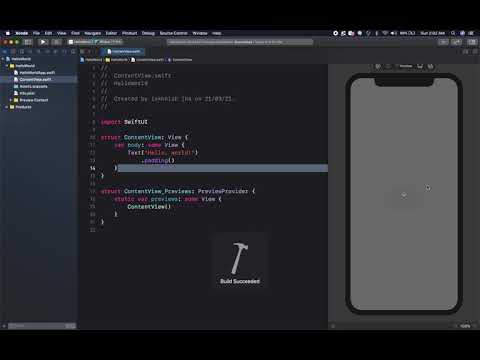
Task: Click the iPhone preview canvas
Action: (404, 194)
